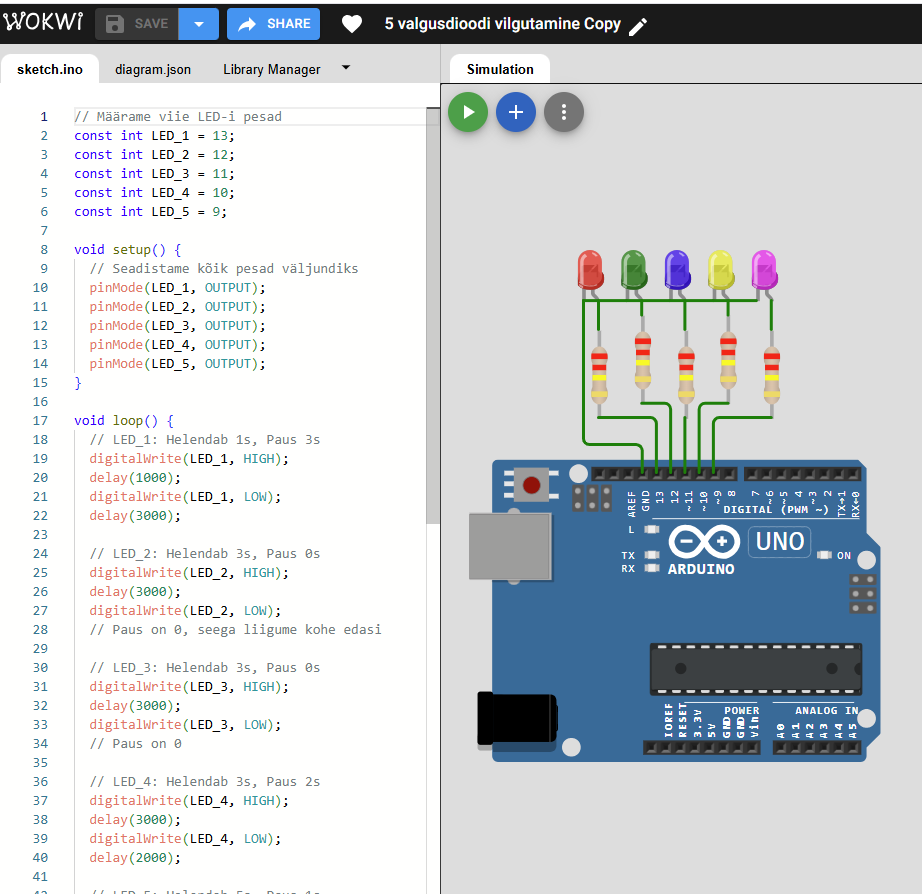Place cursor on the void loop() line
922x894 pixels.
(123, 421)
